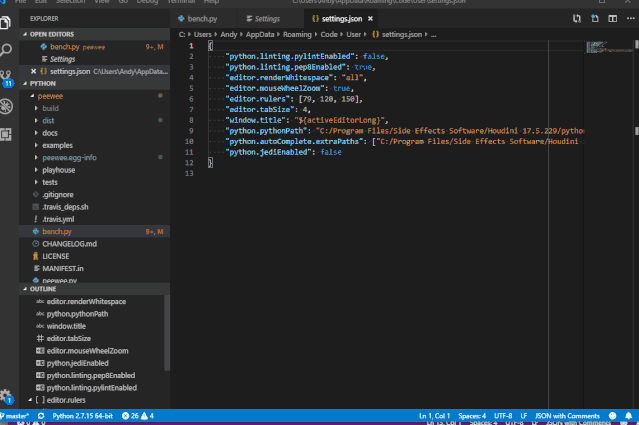
Task: Change end of line sequence LF
Action: pos(524,416)
